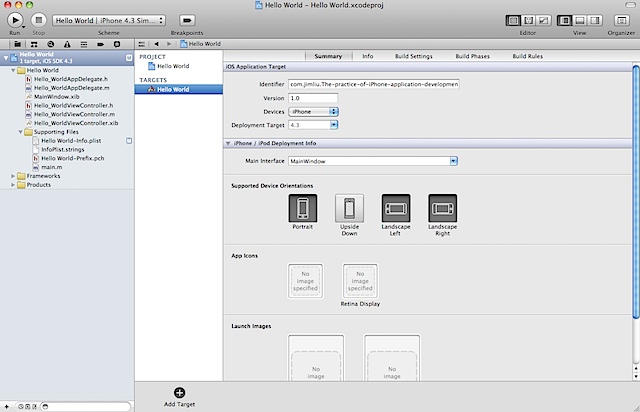Viewport: 640px width, 412px height.
Task: Expand the Frameworks folder
Action: tap(13, 175)
